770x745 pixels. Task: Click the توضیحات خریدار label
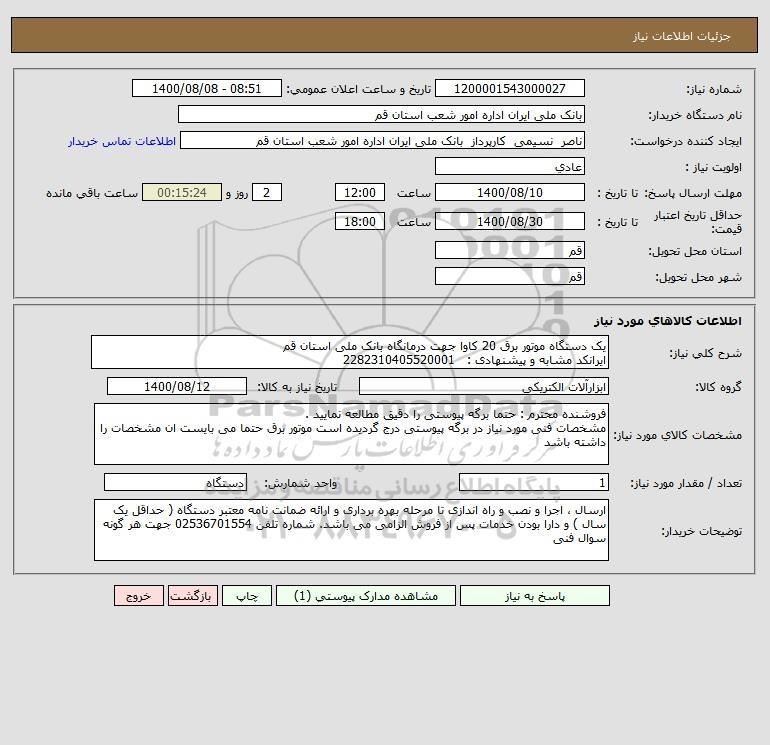[702, 531]
